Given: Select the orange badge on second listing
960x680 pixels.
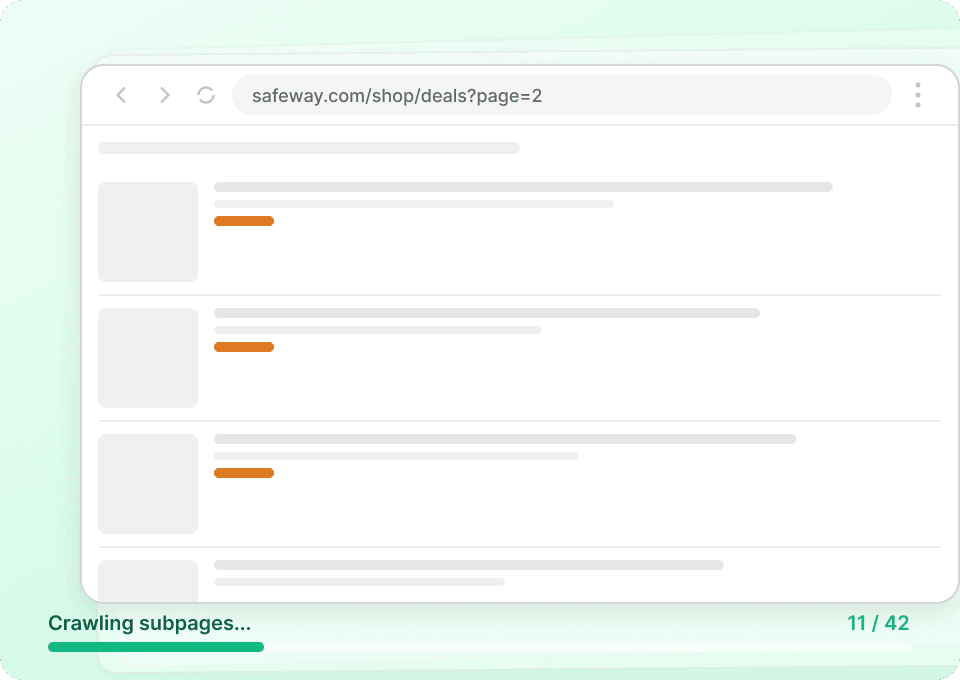Looking at the screenshot, I should (244, 347).
